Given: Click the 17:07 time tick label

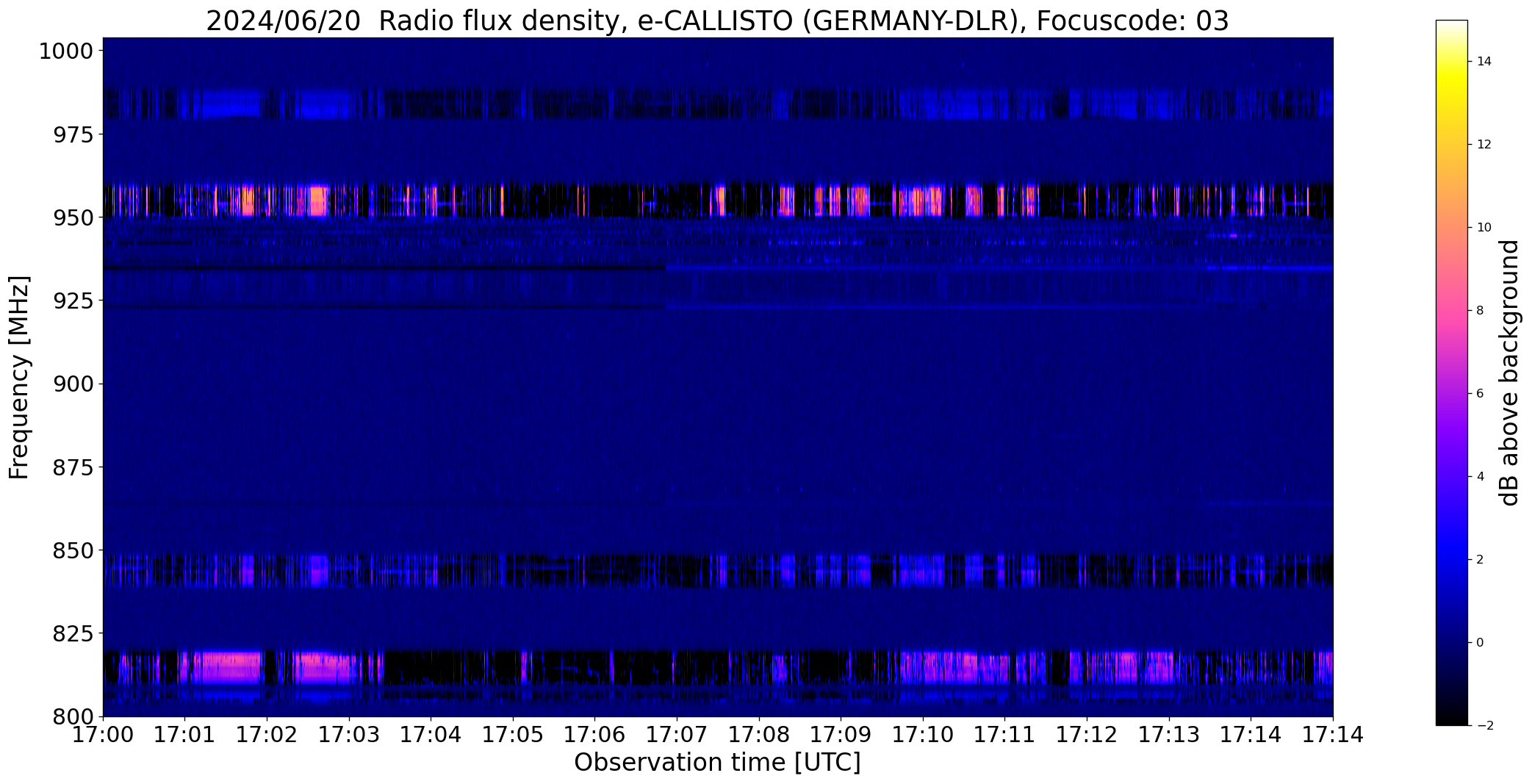Looking at the screenshot, I should [x=677, y=735].
